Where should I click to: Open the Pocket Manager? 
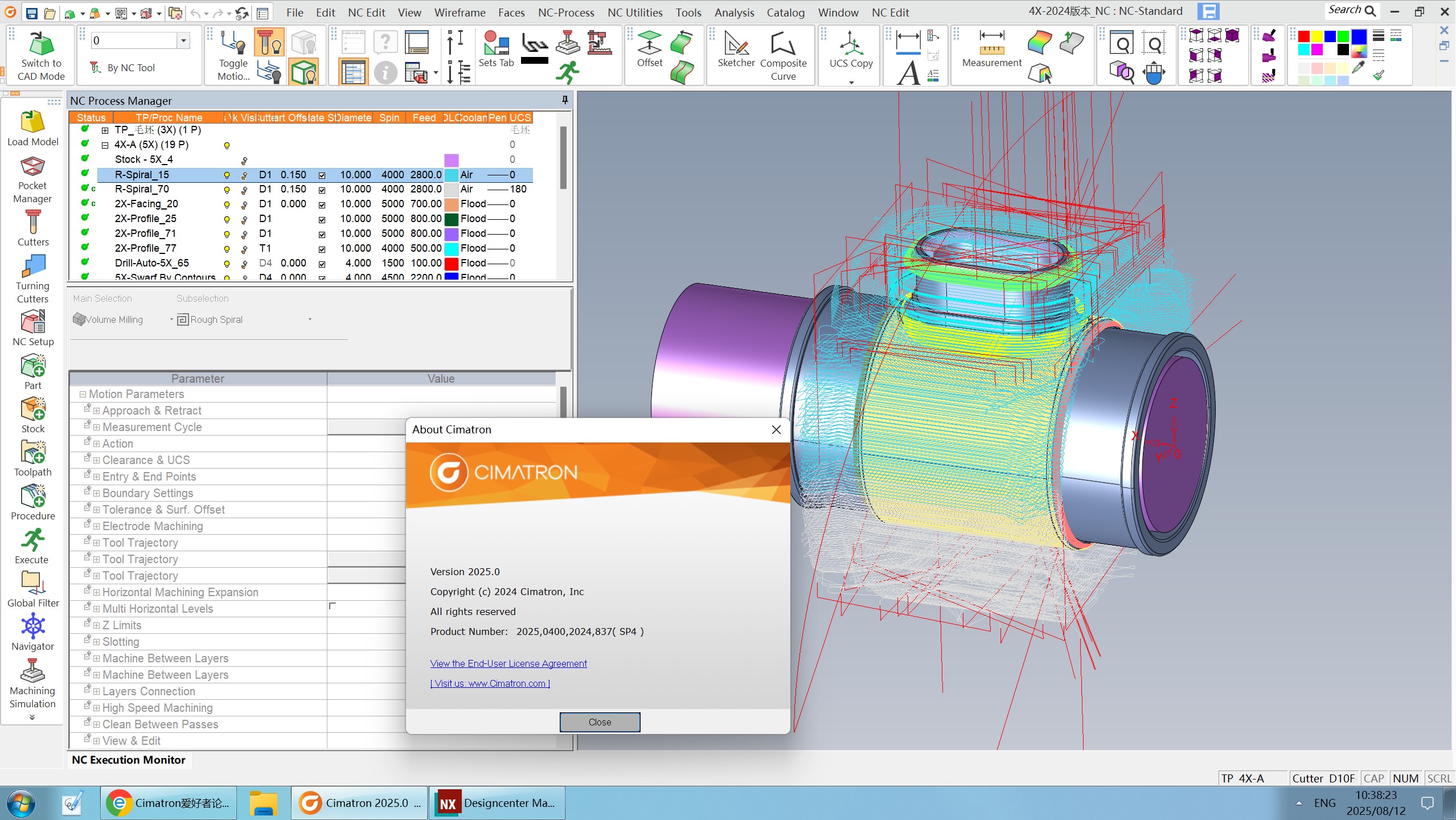pyautogui.click(x=32, y=180)
